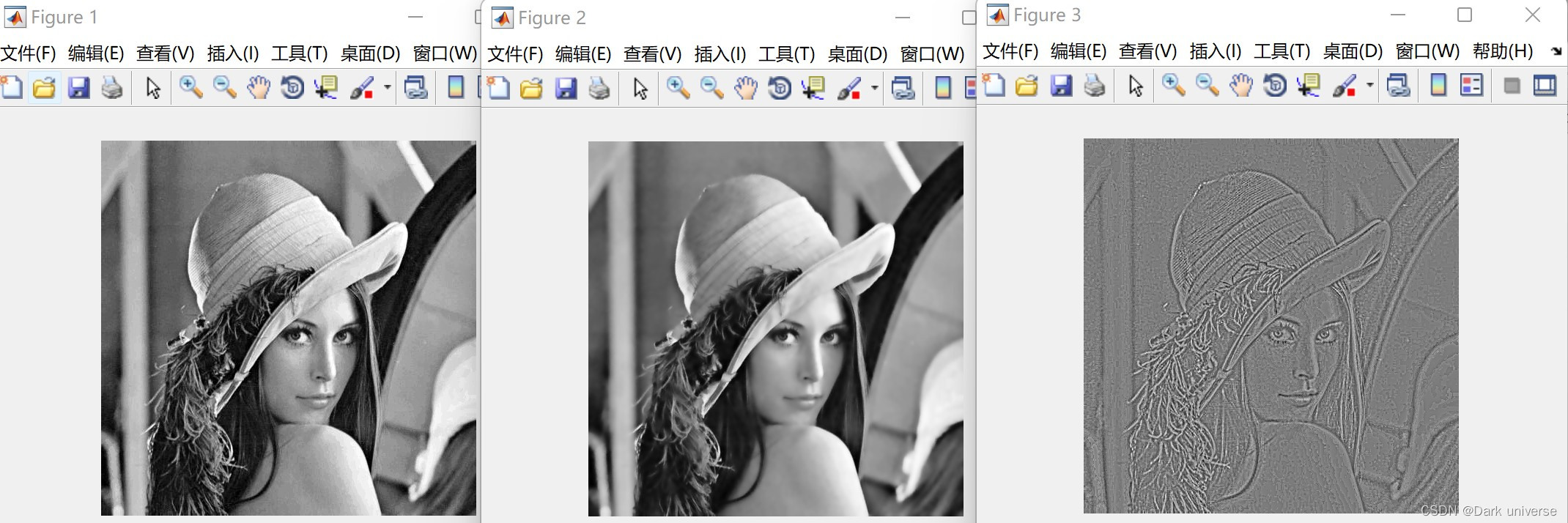Screen dimensions: 1568x523
Task: Save figure icon in Figure 3 window
Action: 1061,86
